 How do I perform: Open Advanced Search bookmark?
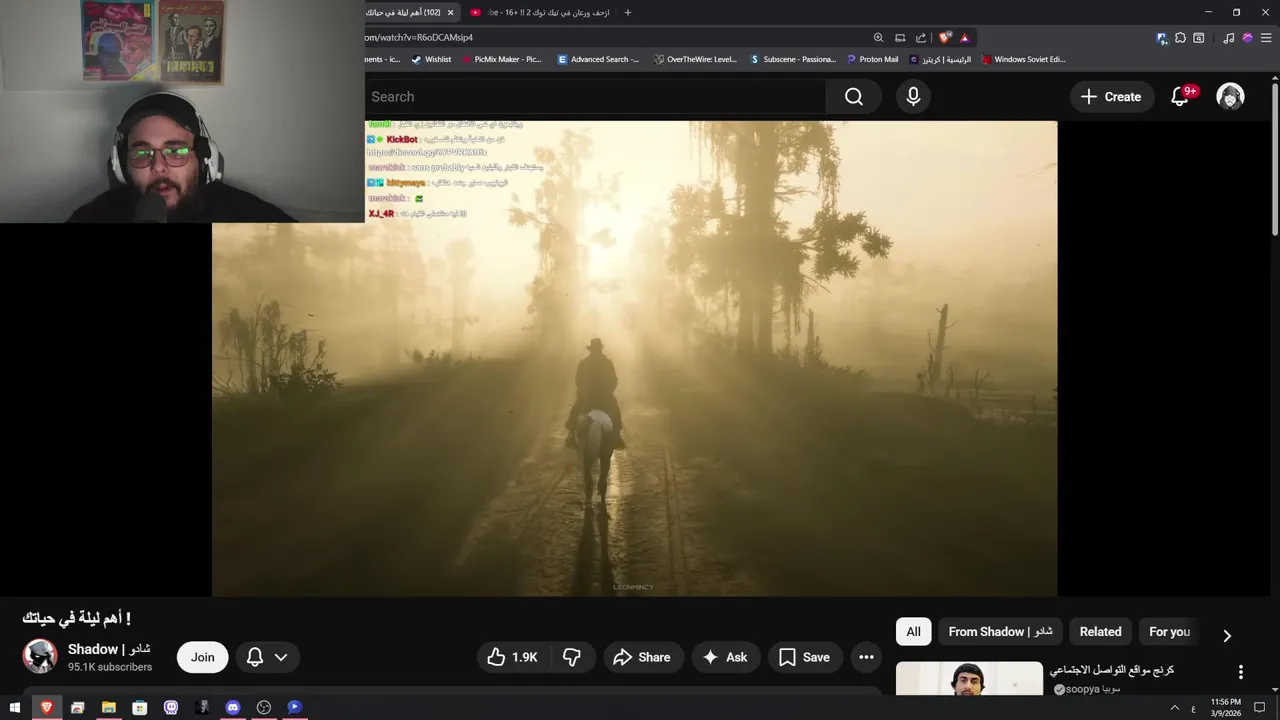[x=598, y=59]
